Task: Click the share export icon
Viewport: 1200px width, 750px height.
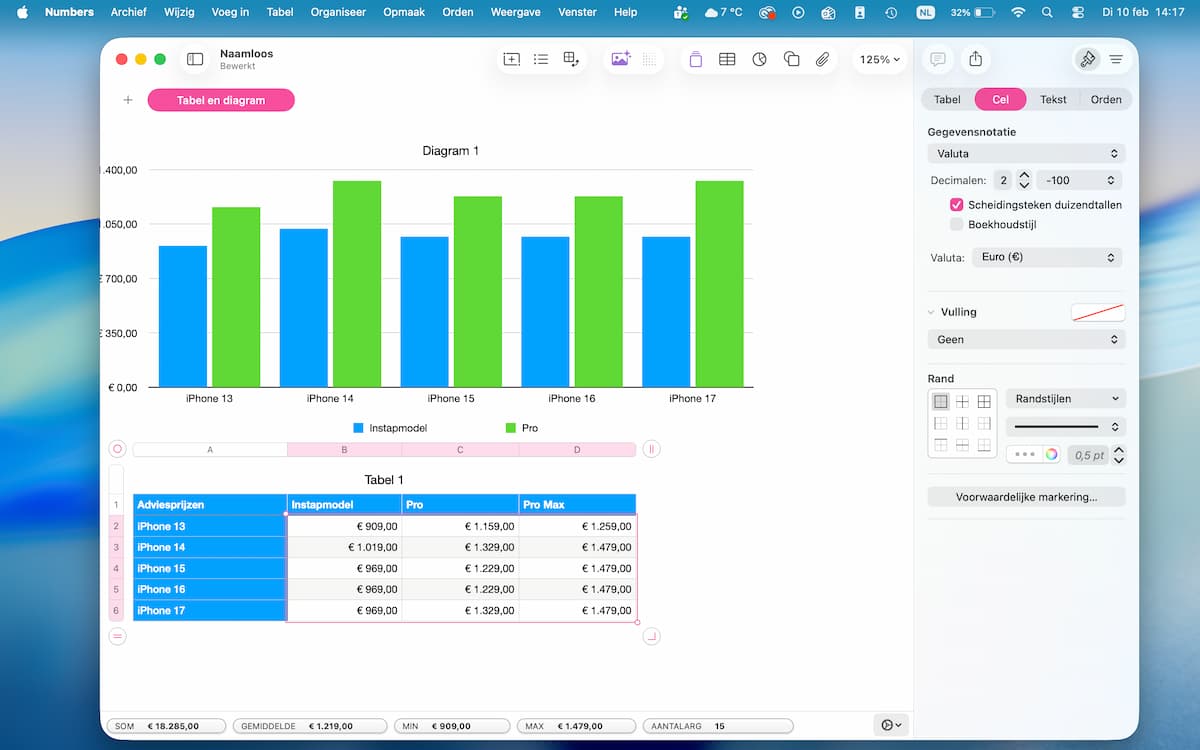Action: tap(975, 60)
